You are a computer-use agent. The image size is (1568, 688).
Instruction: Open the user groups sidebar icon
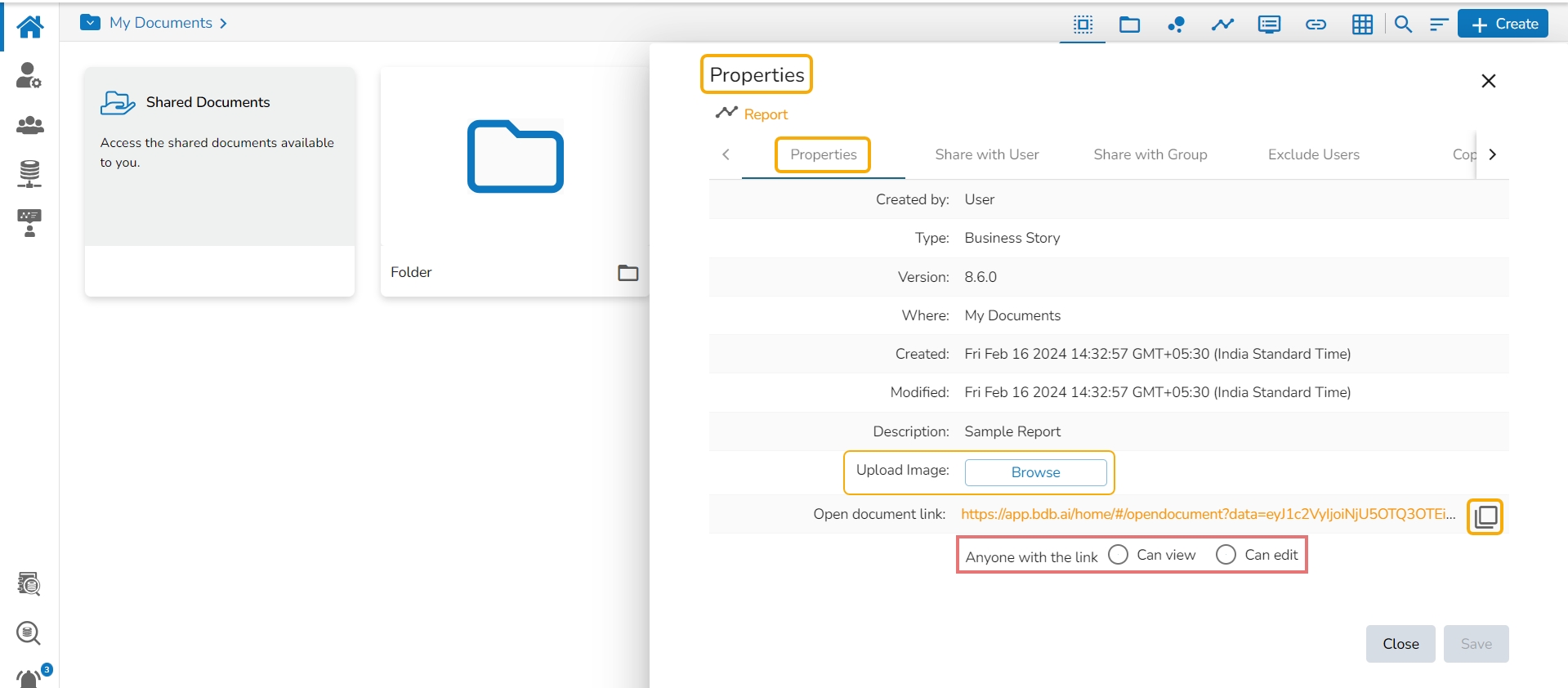click(x=29, y=125)
